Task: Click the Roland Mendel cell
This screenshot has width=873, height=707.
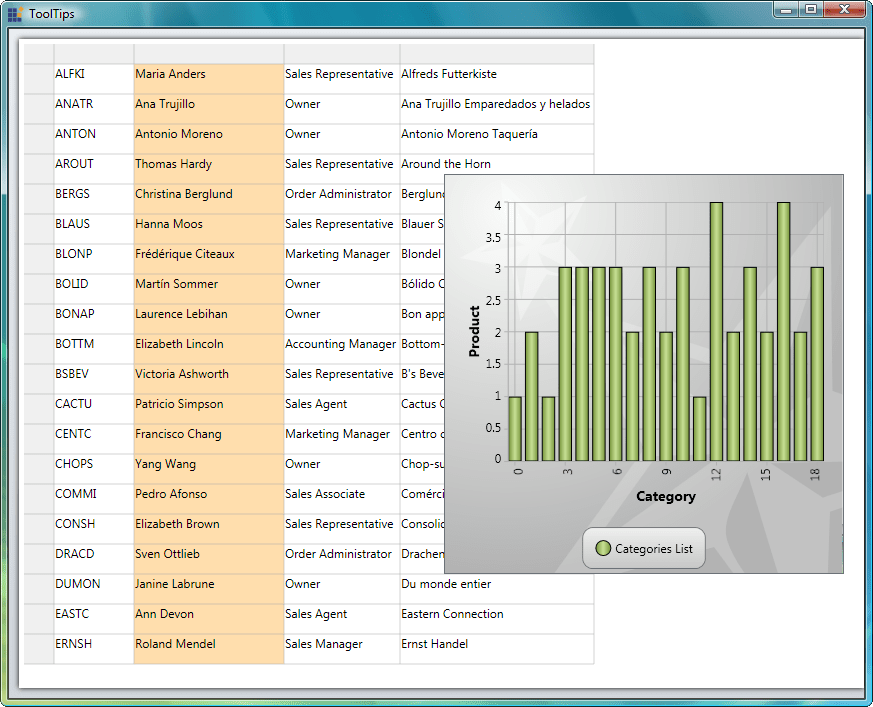Action: click(209, 650)
